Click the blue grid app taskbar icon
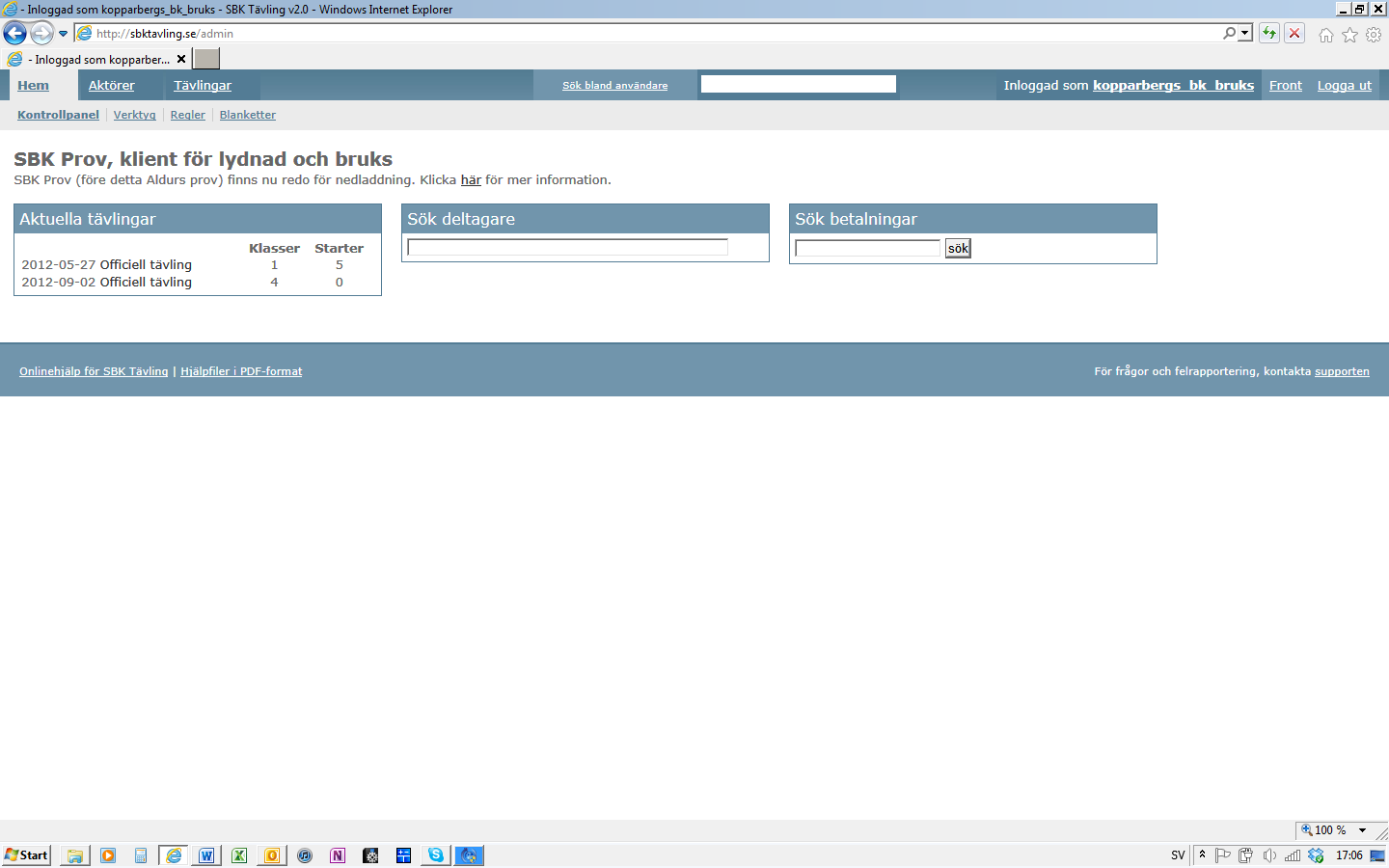This screenshot has width=1389, height=868. [403, 855]
